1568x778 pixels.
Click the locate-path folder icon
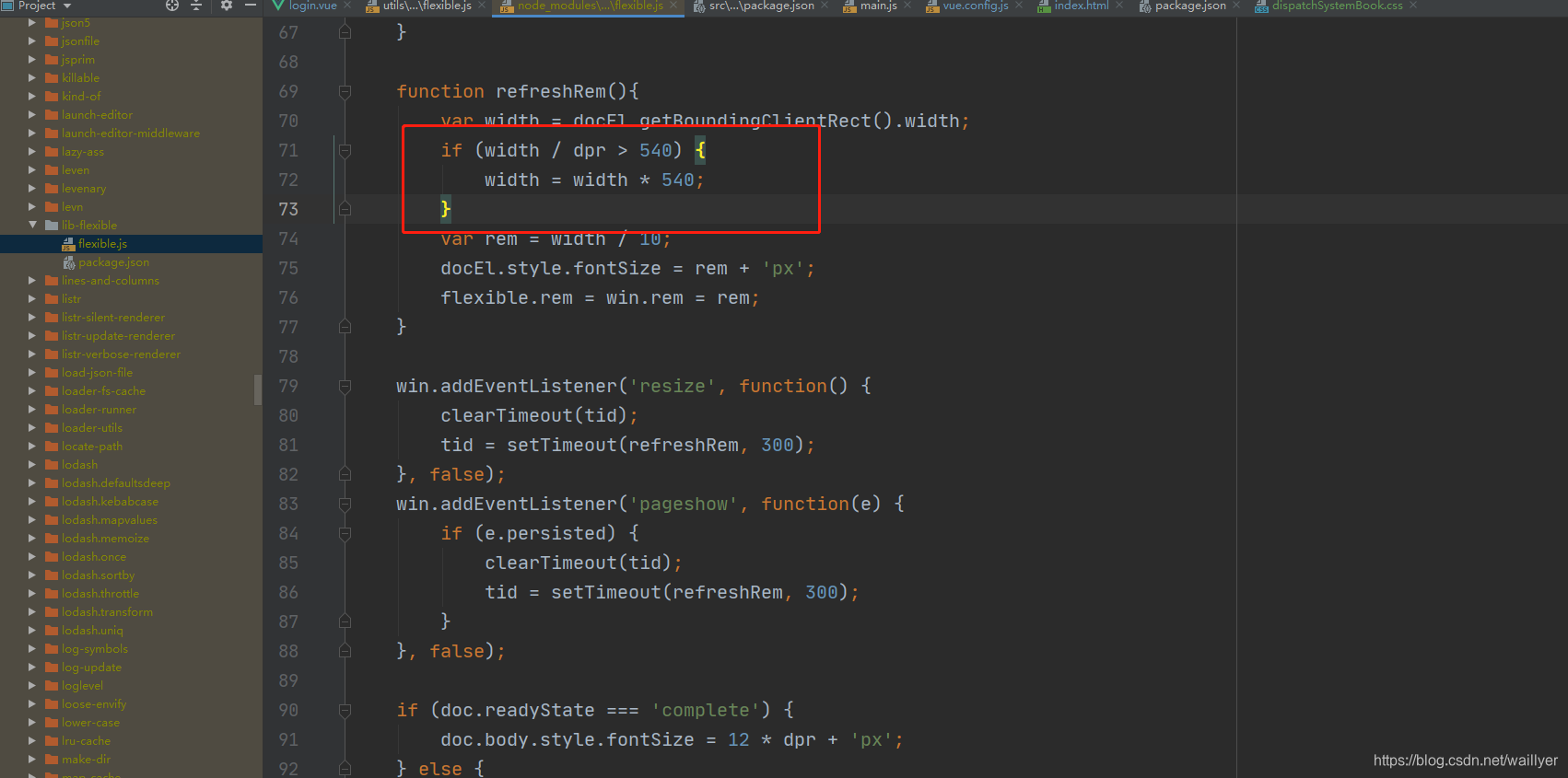click(x=52, y=447)
